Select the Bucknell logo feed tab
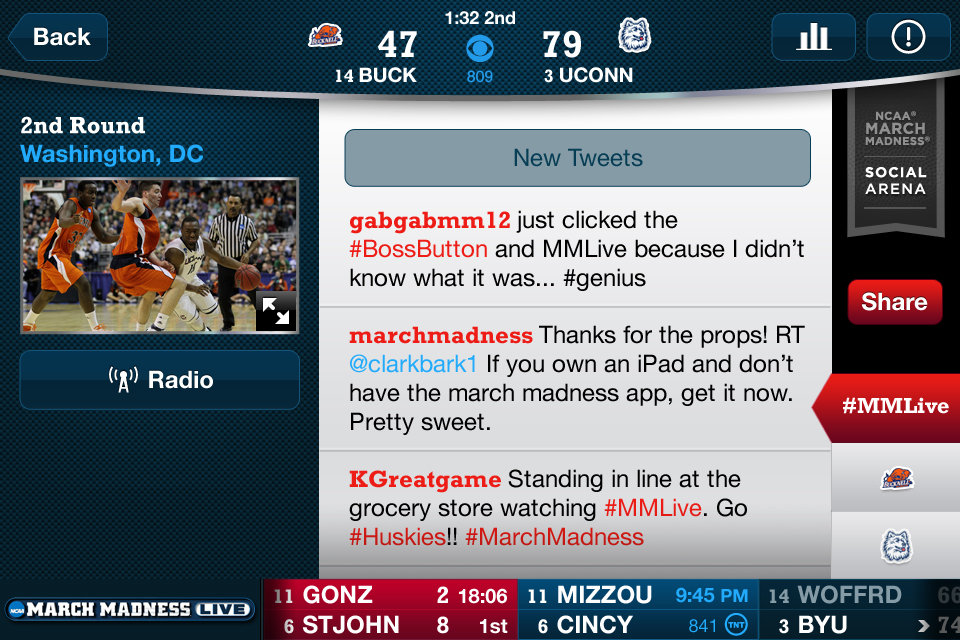This screenshot has height=640, width=960. (x=896, y=479)
